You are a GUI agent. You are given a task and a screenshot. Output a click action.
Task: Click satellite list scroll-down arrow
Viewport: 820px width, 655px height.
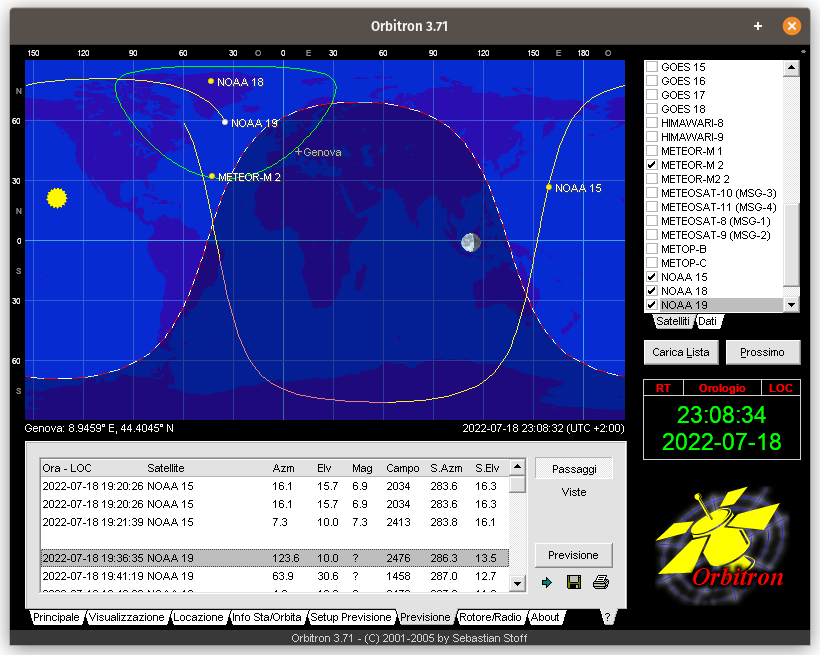(x=791, y=304)
